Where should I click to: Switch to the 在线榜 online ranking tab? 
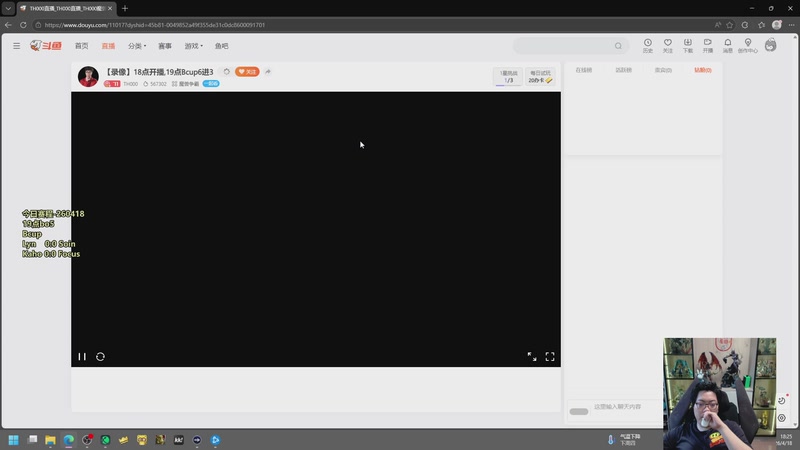[x=584, y=70]
